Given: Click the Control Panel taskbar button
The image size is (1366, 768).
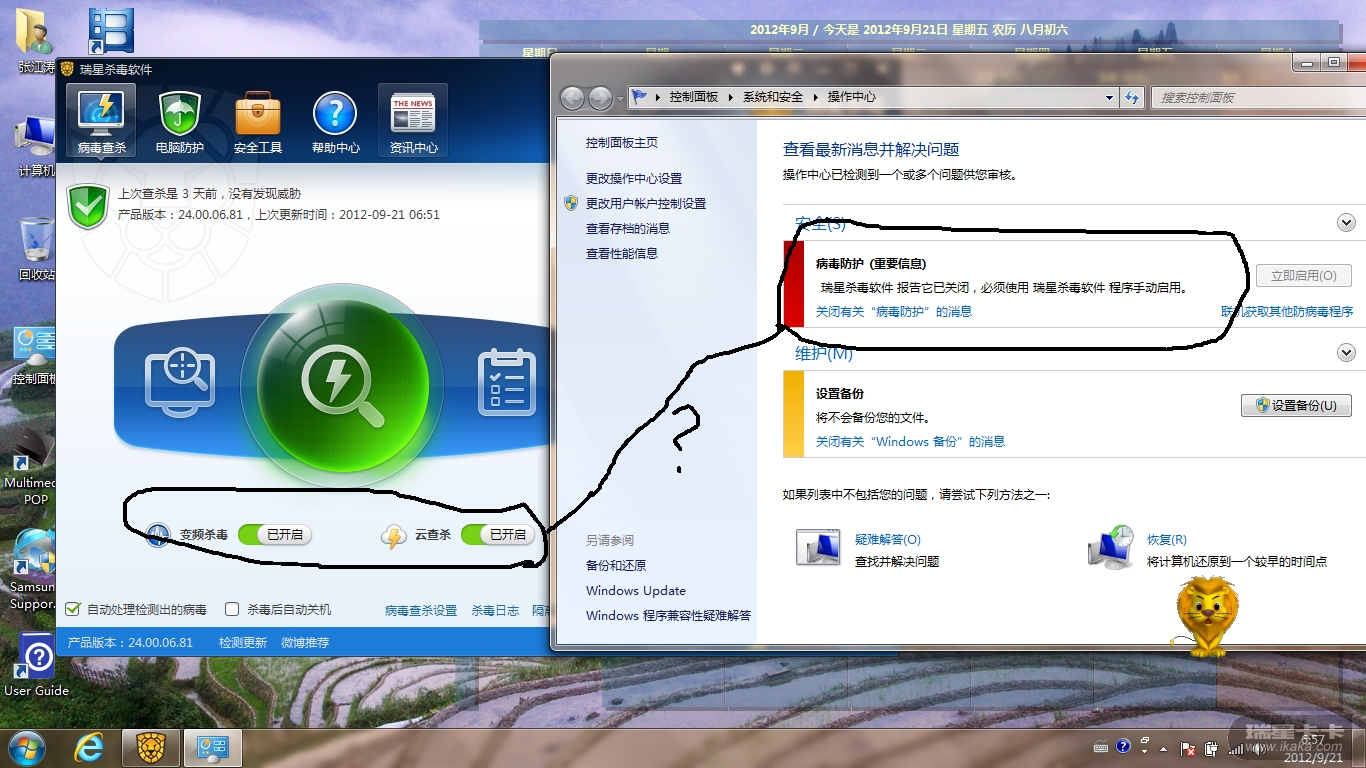Looking at the screenshot, I should (x=213, y=748).
